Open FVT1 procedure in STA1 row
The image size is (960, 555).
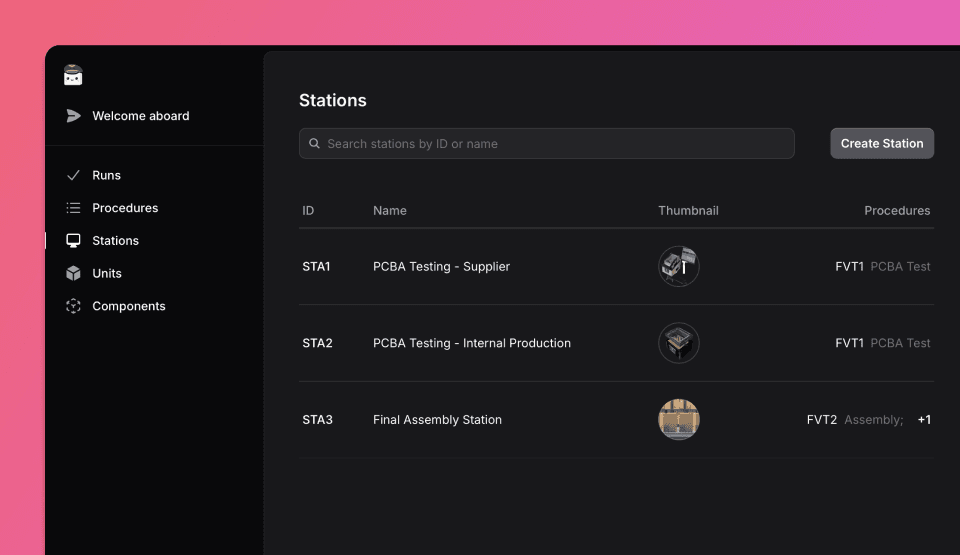pyautogui.click(x=882, y=266)
